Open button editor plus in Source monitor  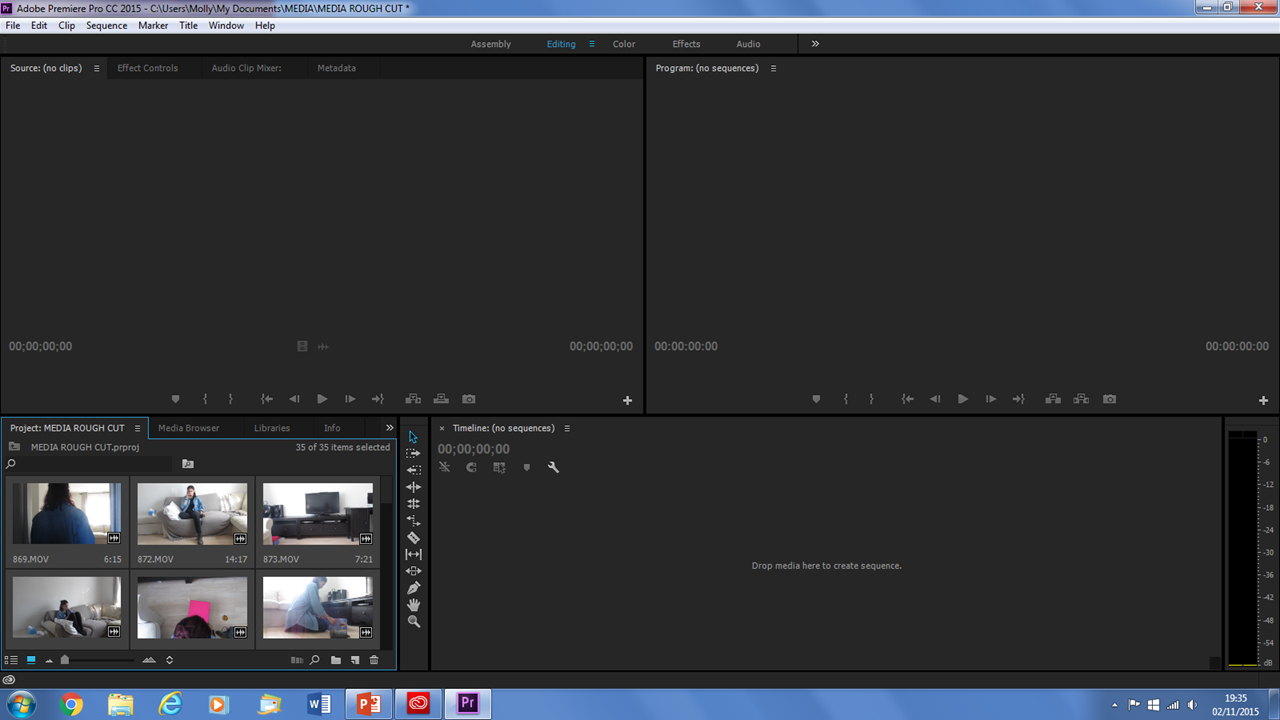click(x=627, y=400)
